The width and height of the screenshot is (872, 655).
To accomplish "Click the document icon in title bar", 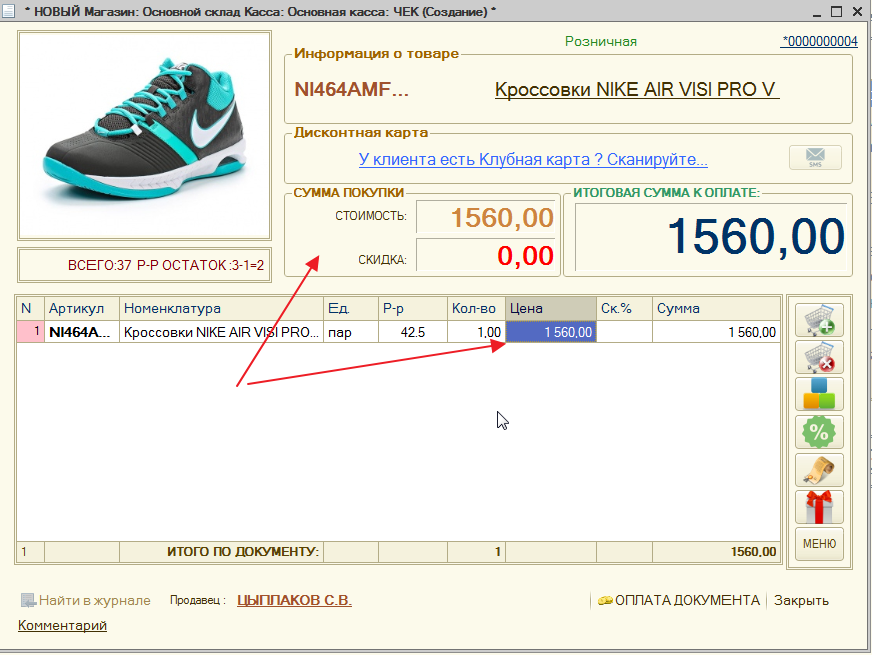I will 8,11.
